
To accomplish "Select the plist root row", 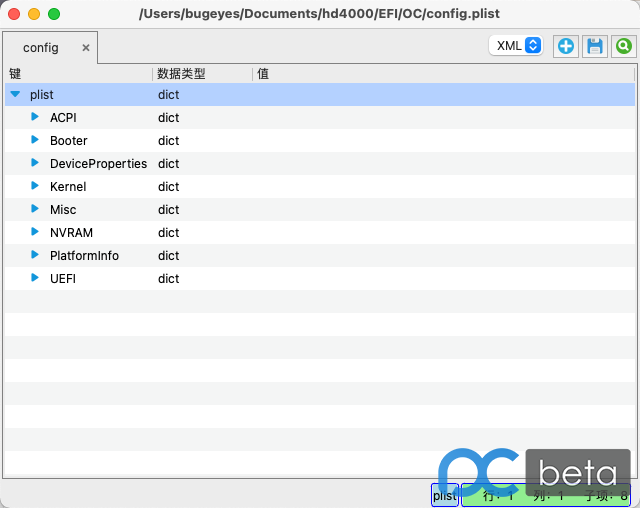I will (320, 95).
